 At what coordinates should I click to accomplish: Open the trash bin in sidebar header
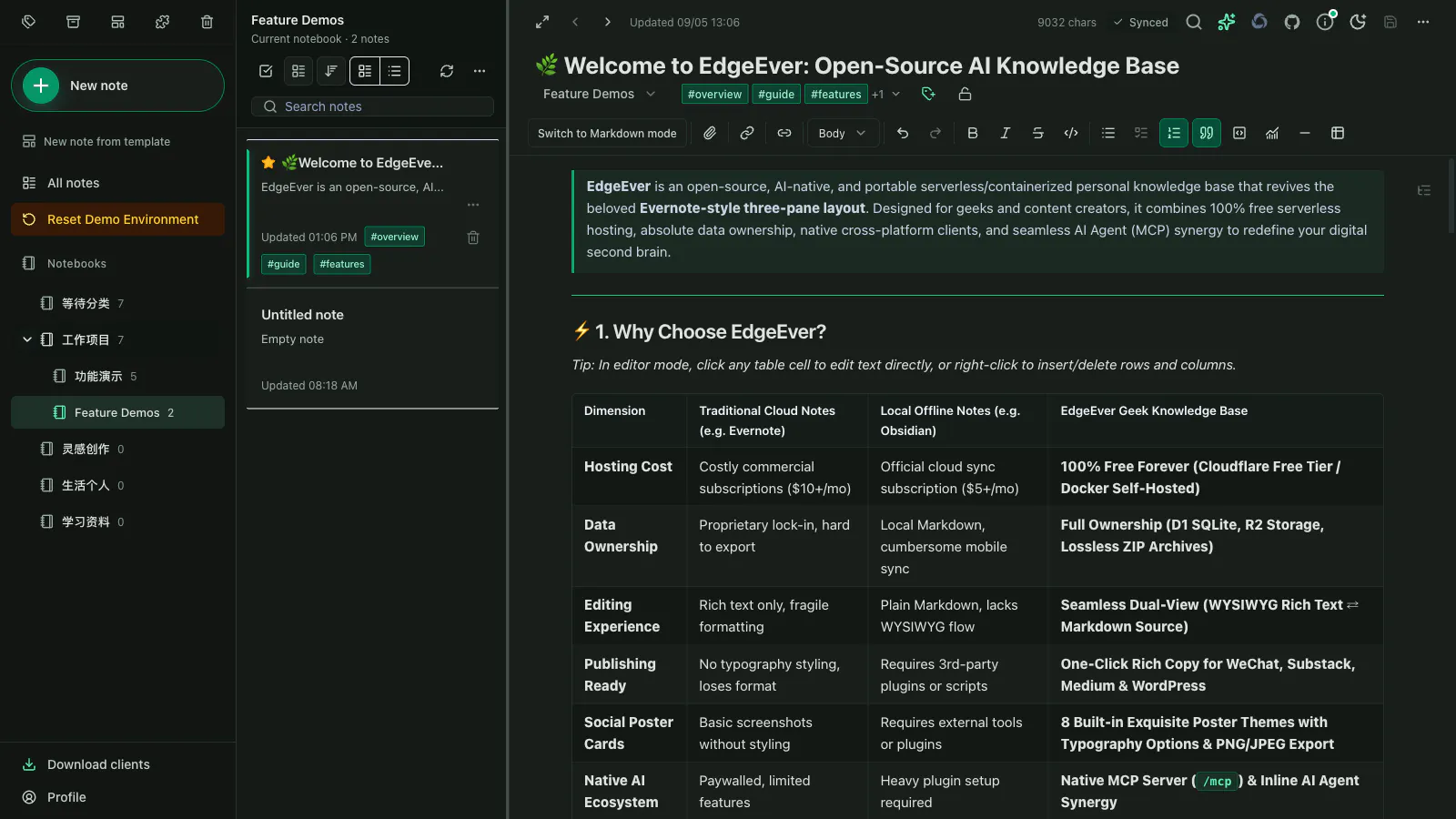pos(207,22)
